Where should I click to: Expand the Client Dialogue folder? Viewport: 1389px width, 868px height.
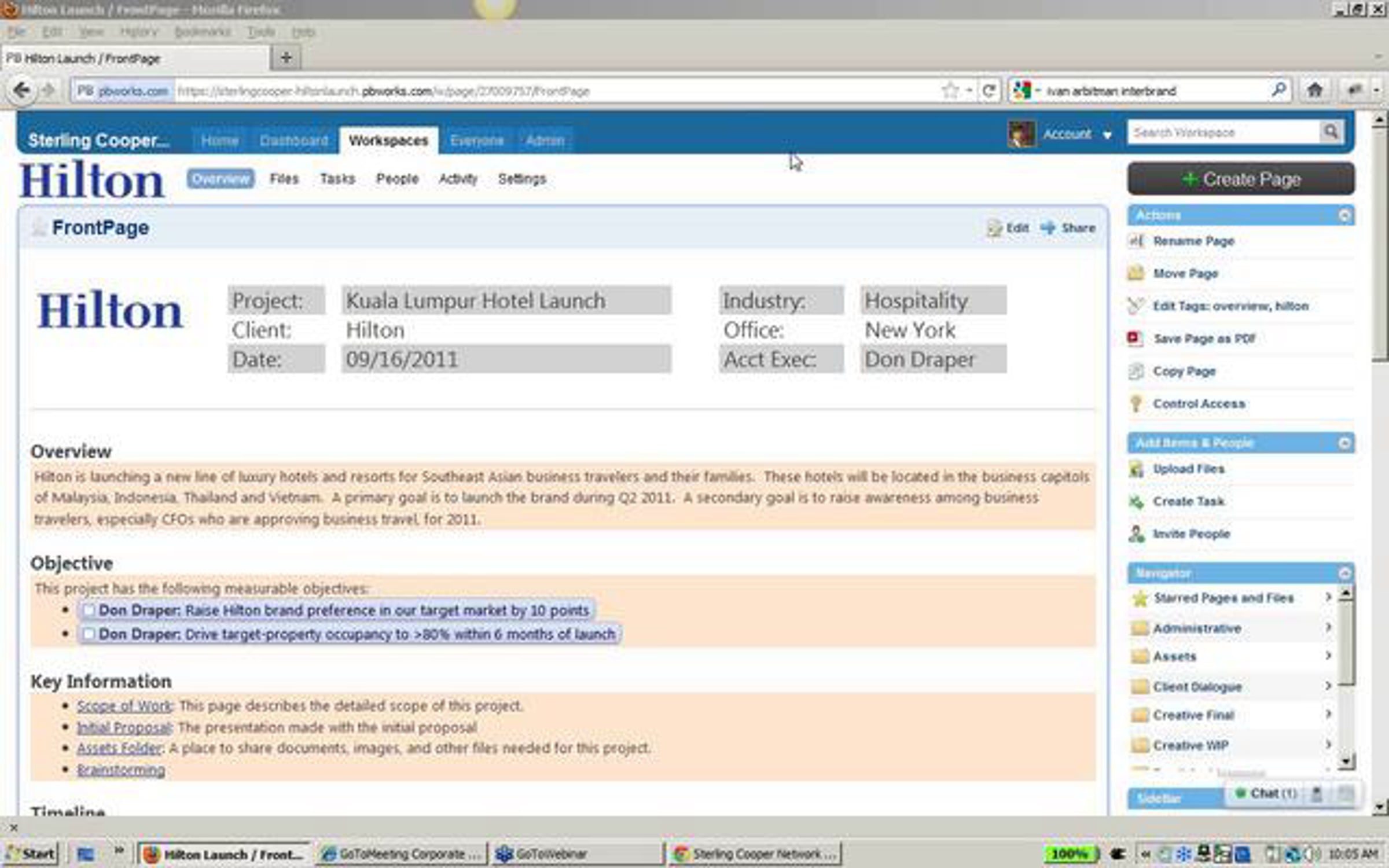(x=1328, y=686)
